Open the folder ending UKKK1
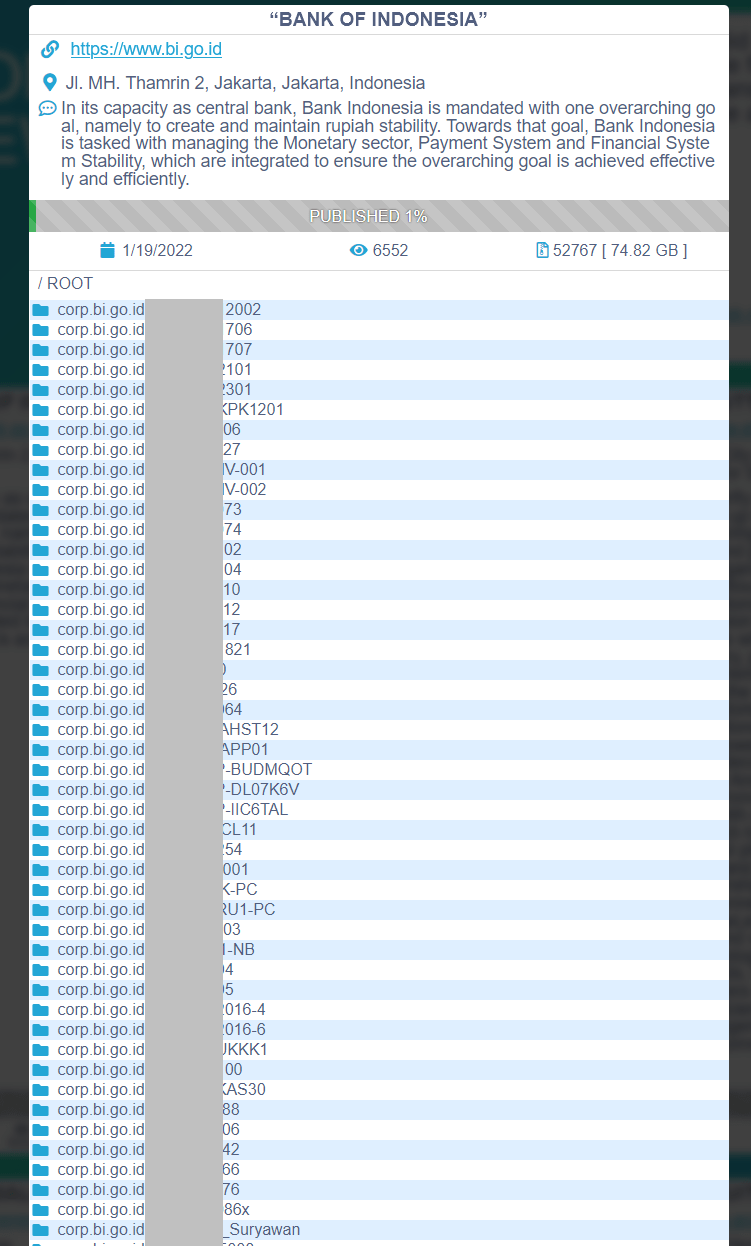 click(379, 1050)
